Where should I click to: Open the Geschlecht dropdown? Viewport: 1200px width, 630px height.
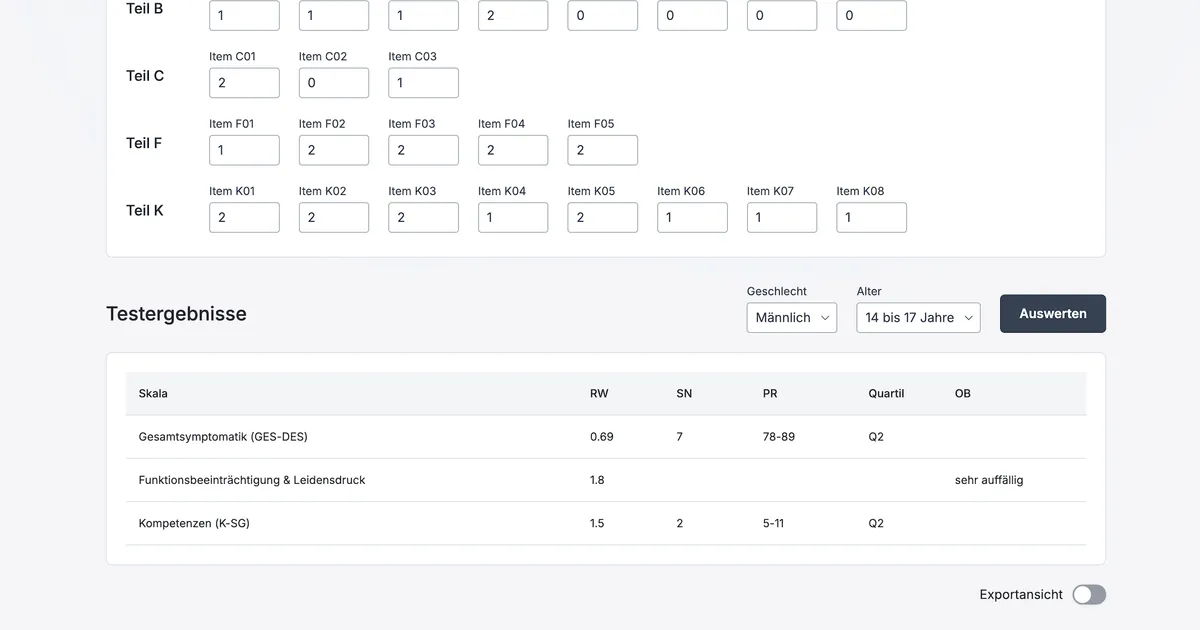[791, 318]
